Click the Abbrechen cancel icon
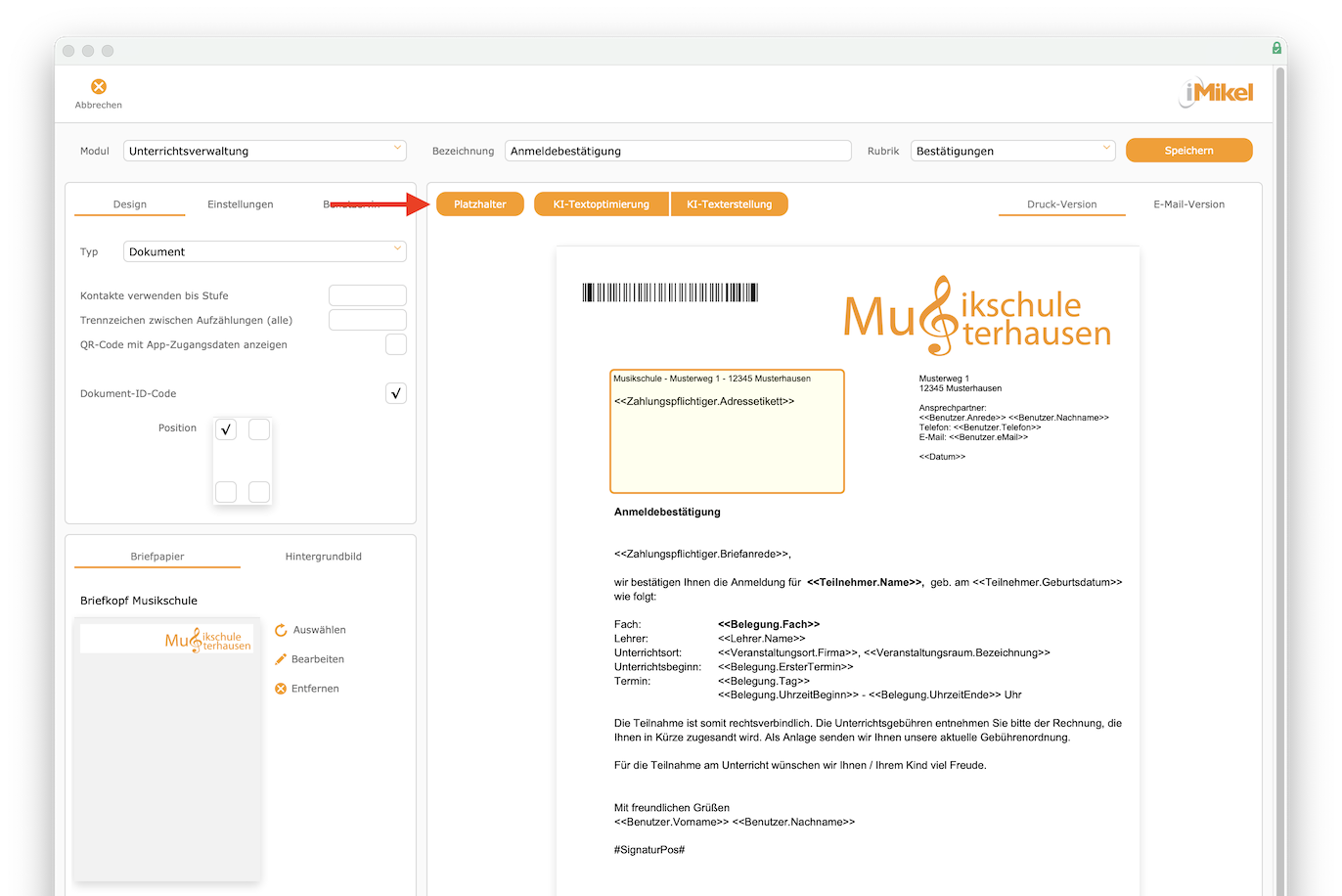Screen dimensions: 1342x896 point(99,87)
